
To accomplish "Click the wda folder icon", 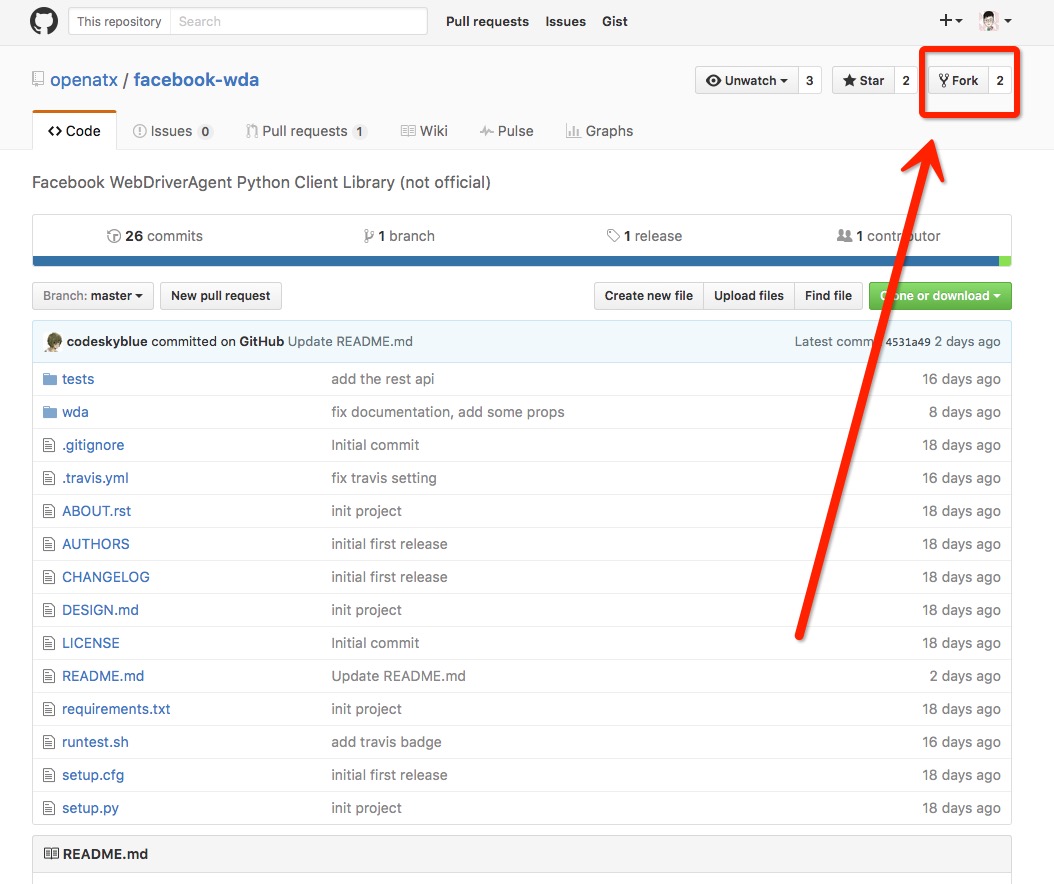I will coord(50,412).
